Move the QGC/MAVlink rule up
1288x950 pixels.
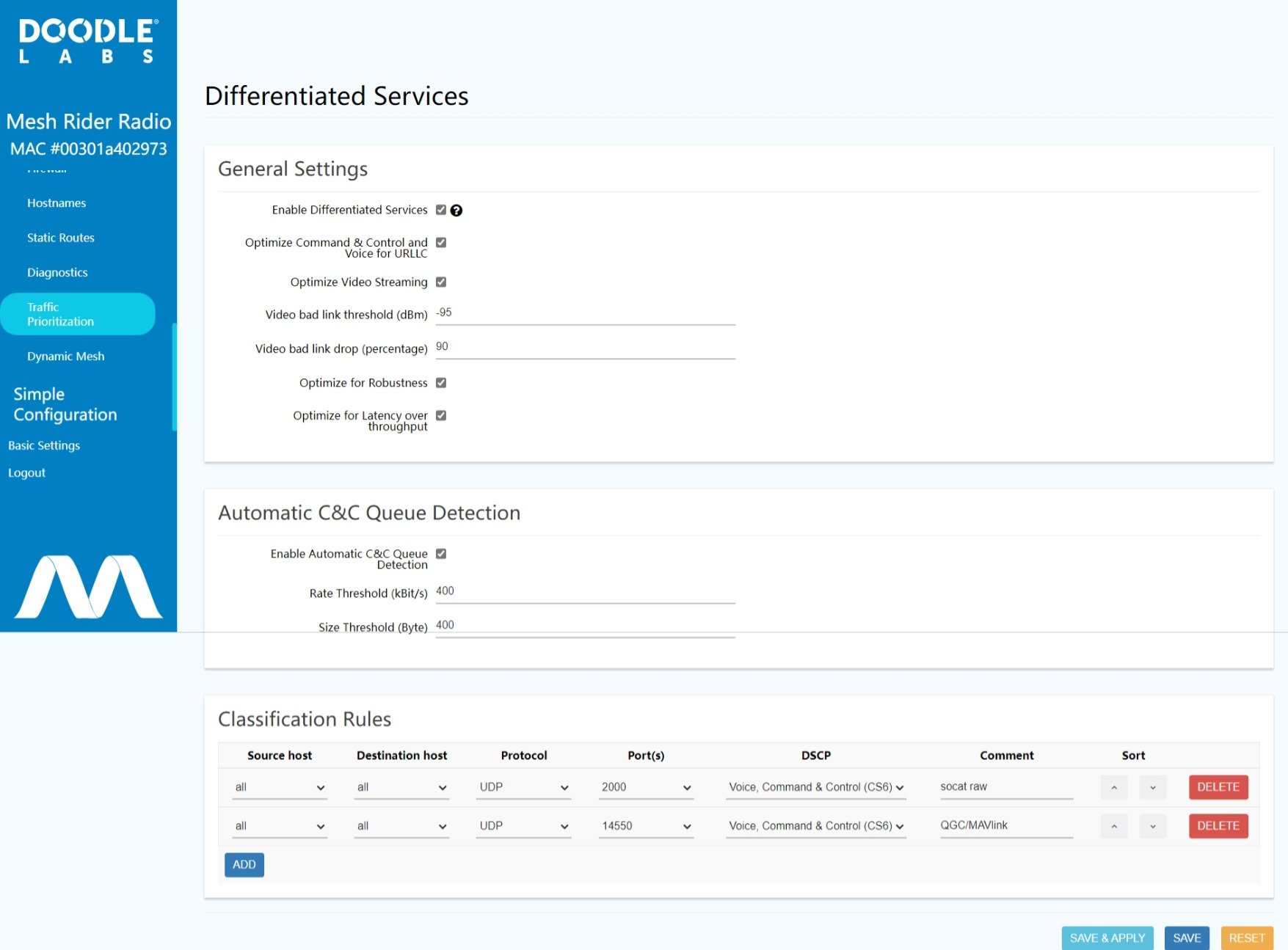point(1114,826)
